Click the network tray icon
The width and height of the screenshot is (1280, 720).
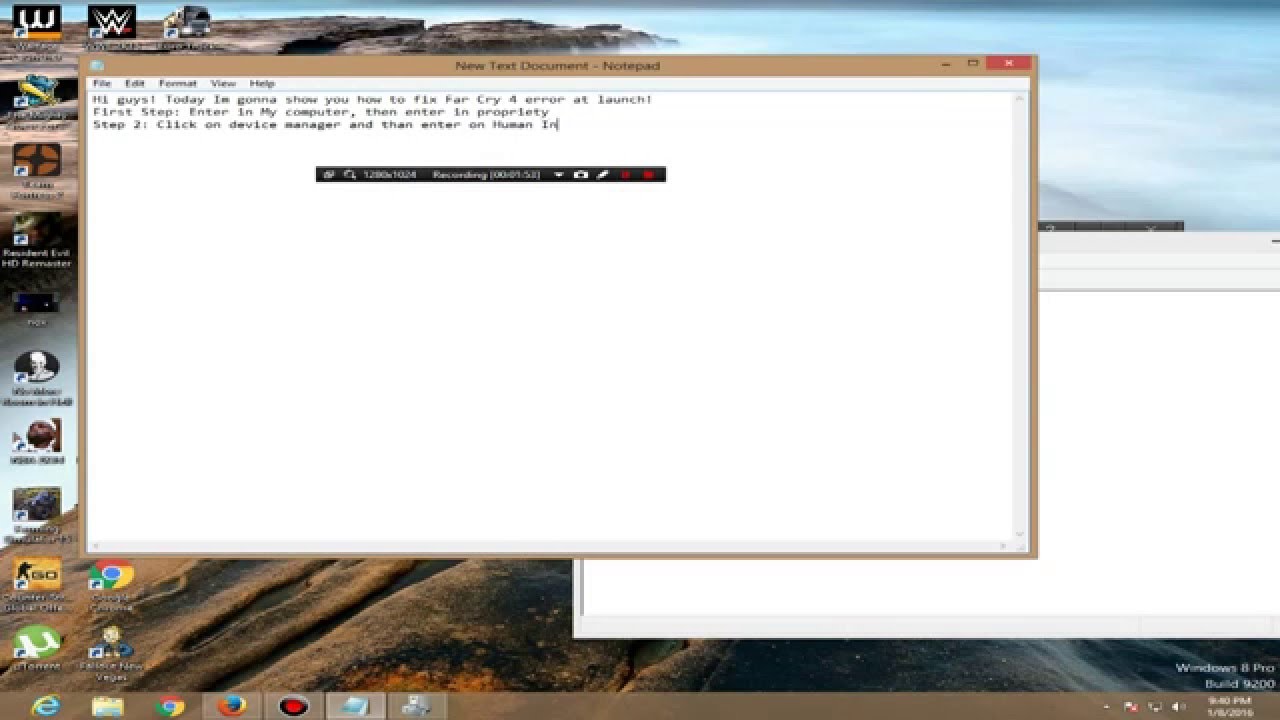[x=1153, y=707]
